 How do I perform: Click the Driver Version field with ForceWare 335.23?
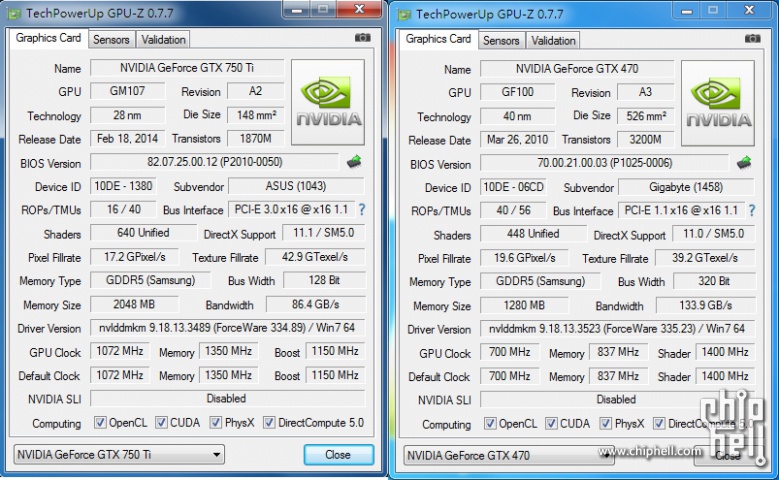pyautogui.click(x=618, y=329)
